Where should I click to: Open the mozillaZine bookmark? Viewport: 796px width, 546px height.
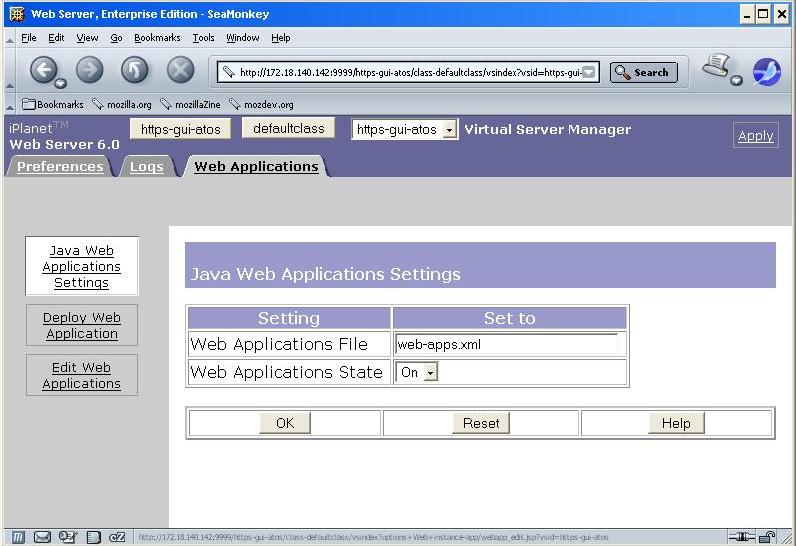[190, 104]
